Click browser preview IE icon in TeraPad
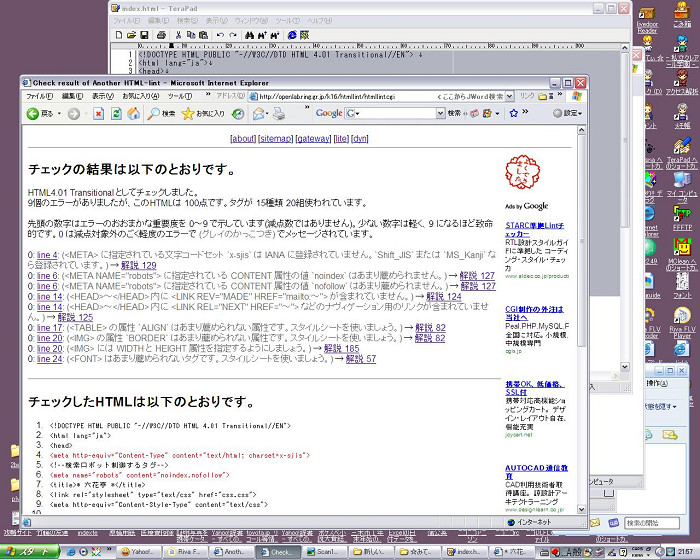 (292, 35)
